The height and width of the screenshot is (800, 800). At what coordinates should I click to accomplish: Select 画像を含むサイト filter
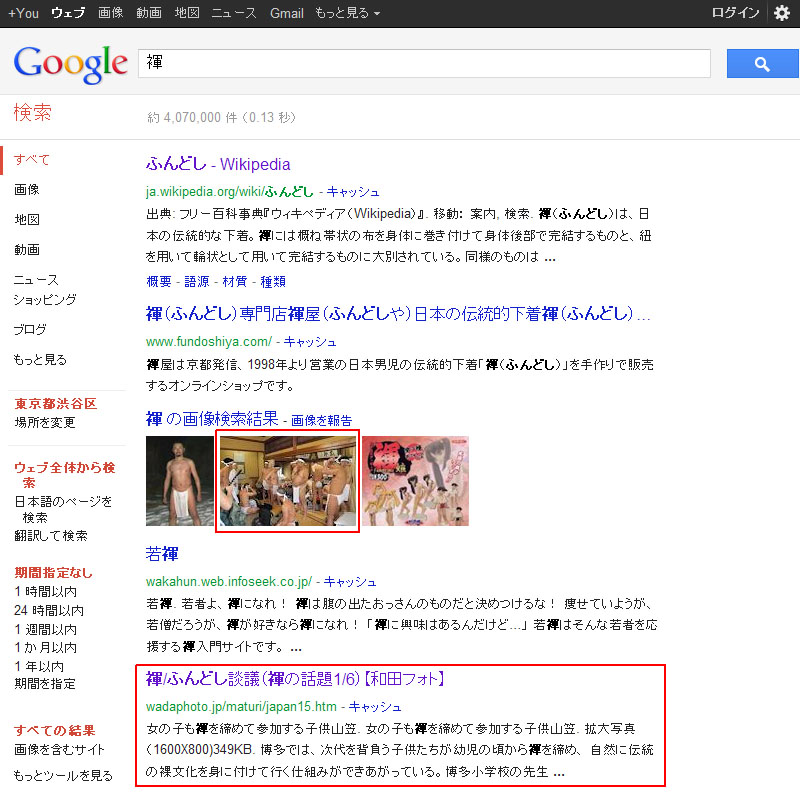59,749
